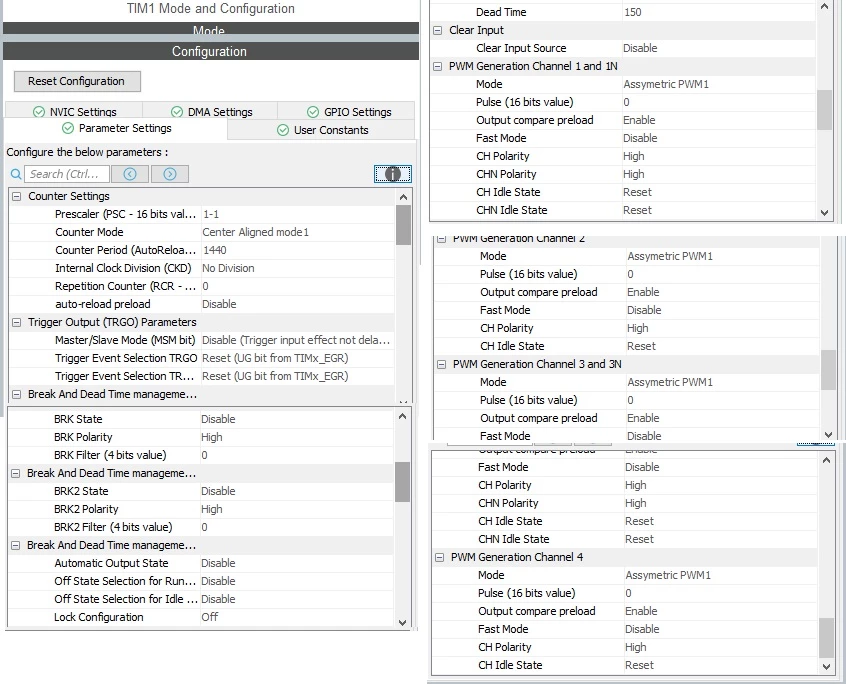Click the search magnifier icon

[16, 174]
